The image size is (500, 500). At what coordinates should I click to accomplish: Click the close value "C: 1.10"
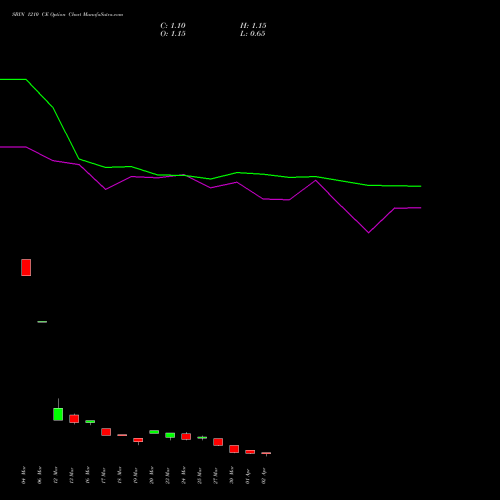pyautogui.click(x=173, y=26)
